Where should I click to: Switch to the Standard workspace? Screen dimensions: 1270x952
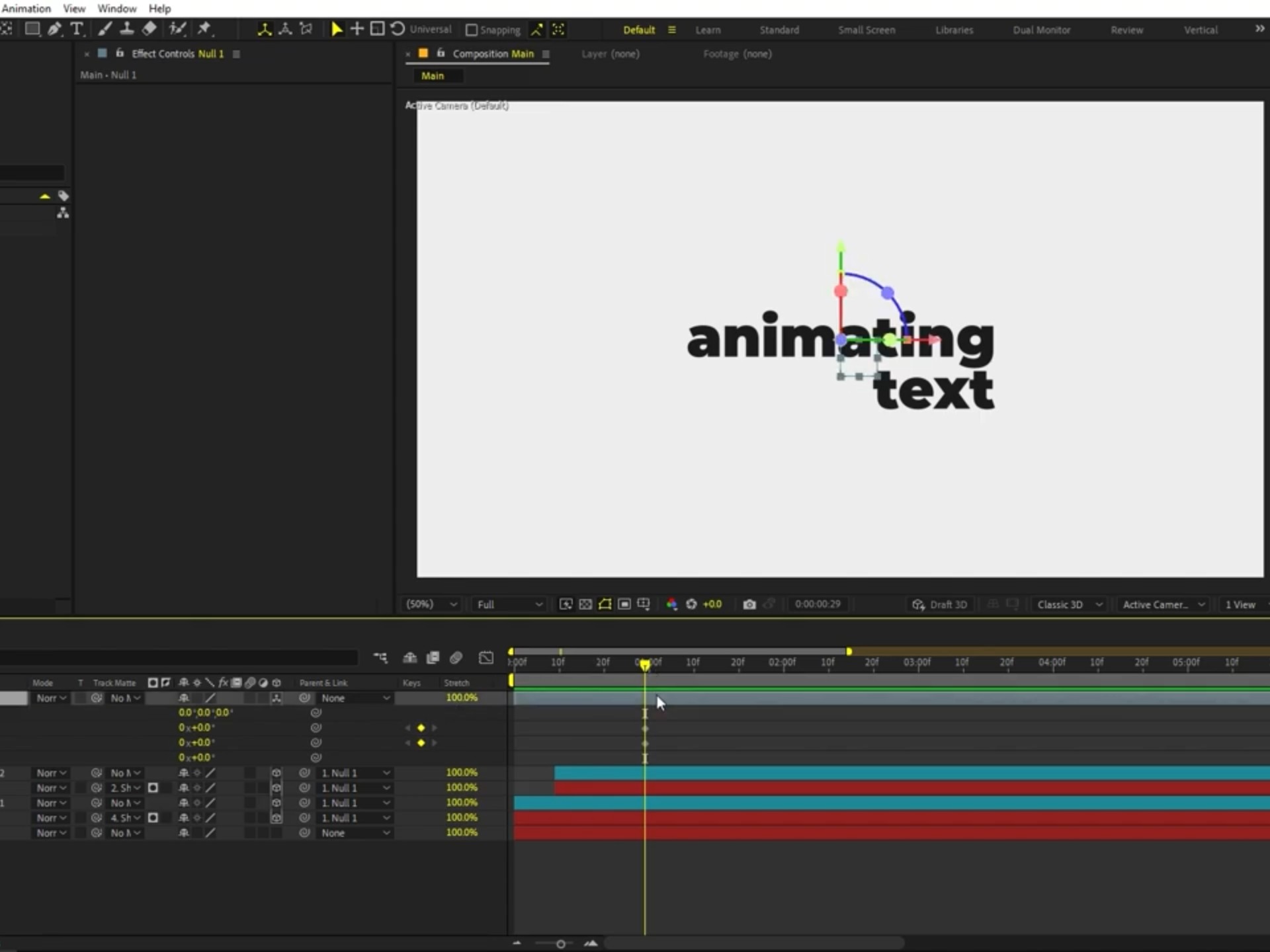(x=779, y=30)
